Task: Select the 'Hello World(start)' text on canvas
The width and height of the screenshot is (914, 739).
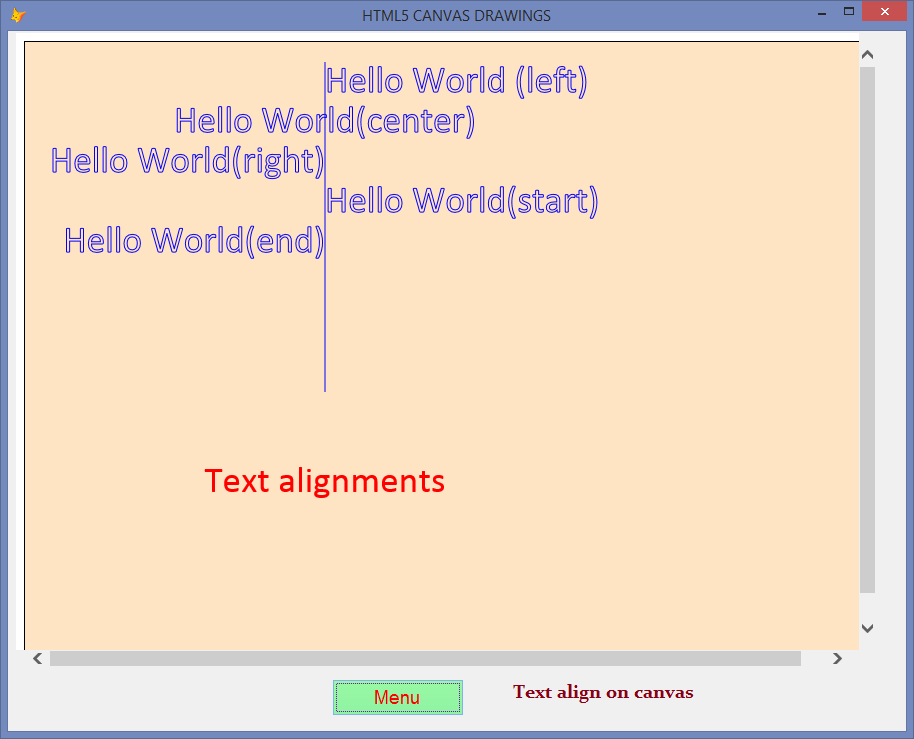Action: pyautogui.click(x=461, y=201)
